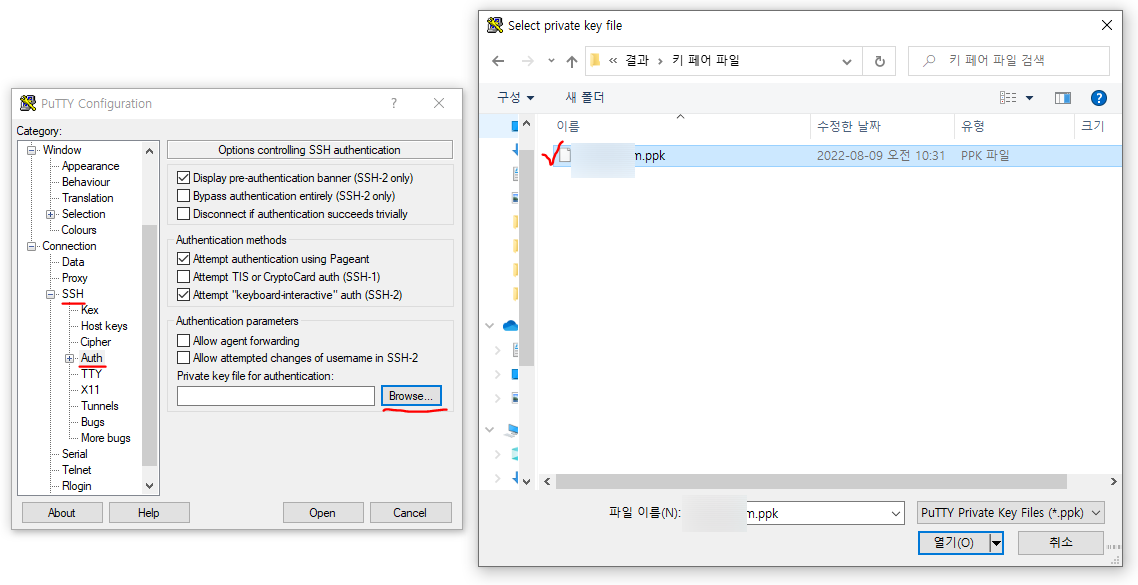Collapse the Window tree node

click(x=31, y=150)
